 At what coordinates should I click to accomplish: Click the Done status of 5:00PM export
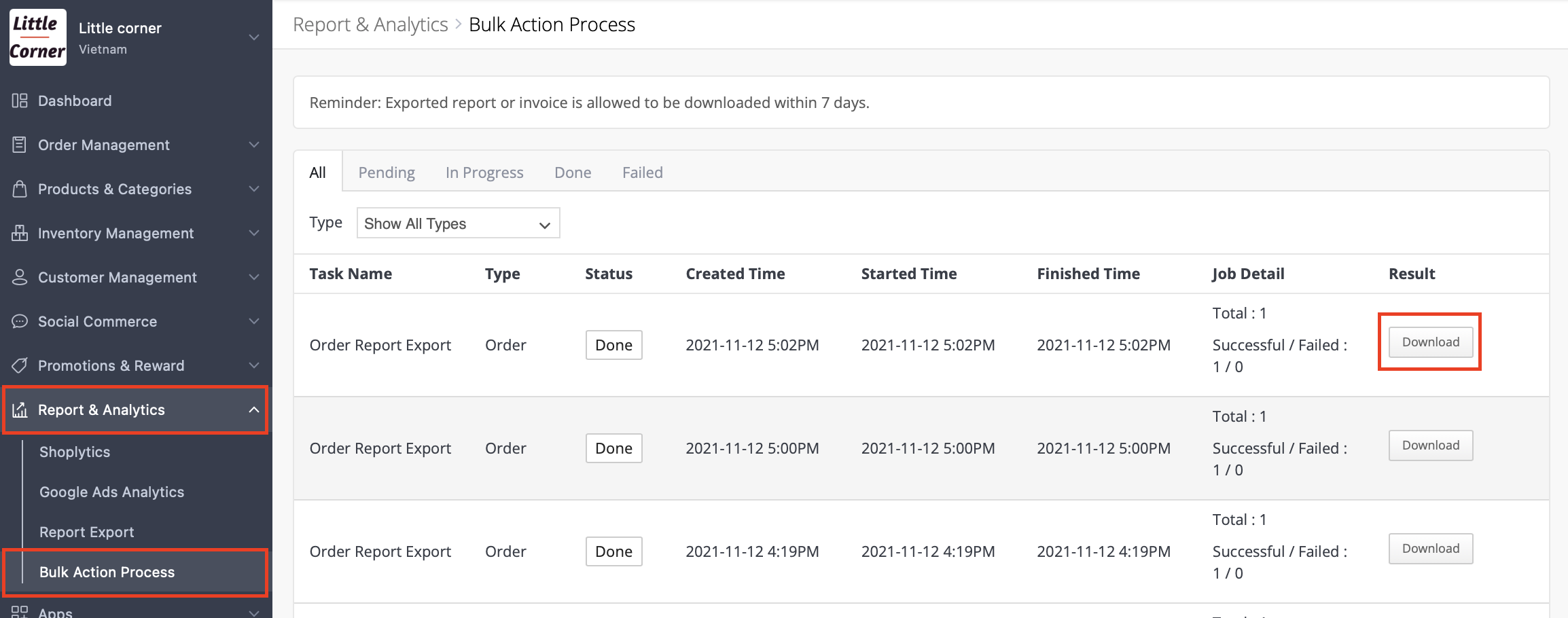tap(613, 448)
